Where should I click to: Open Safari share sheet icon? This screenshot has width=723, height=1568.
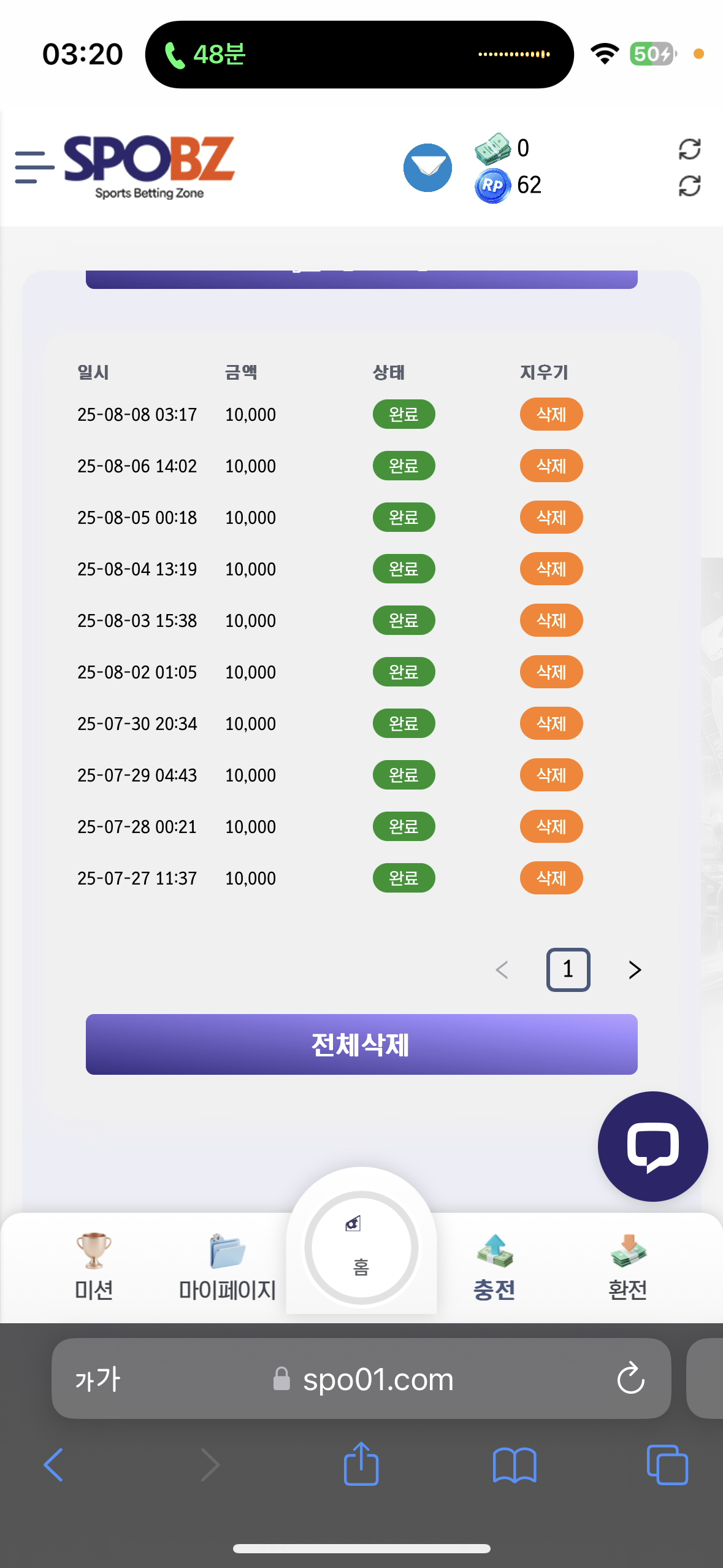coord(361,1464)
